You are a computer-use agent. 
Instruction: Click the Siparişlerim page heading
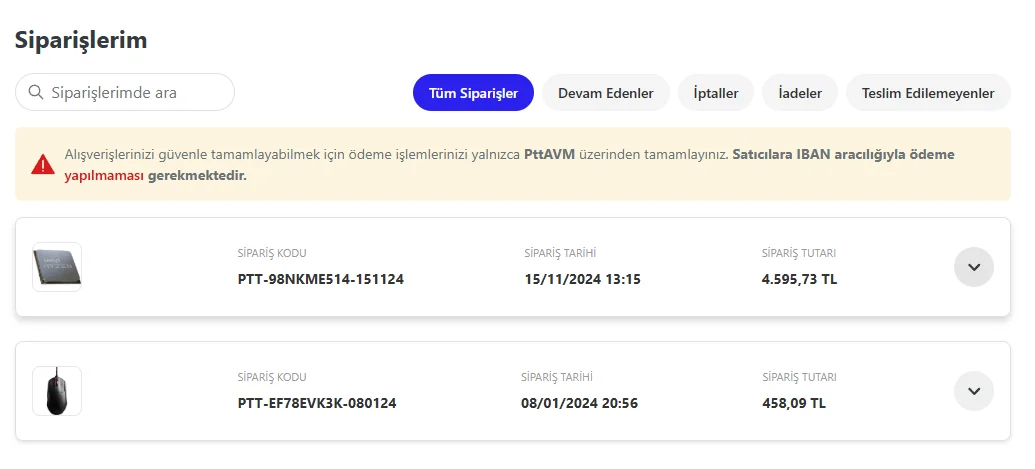81,40
